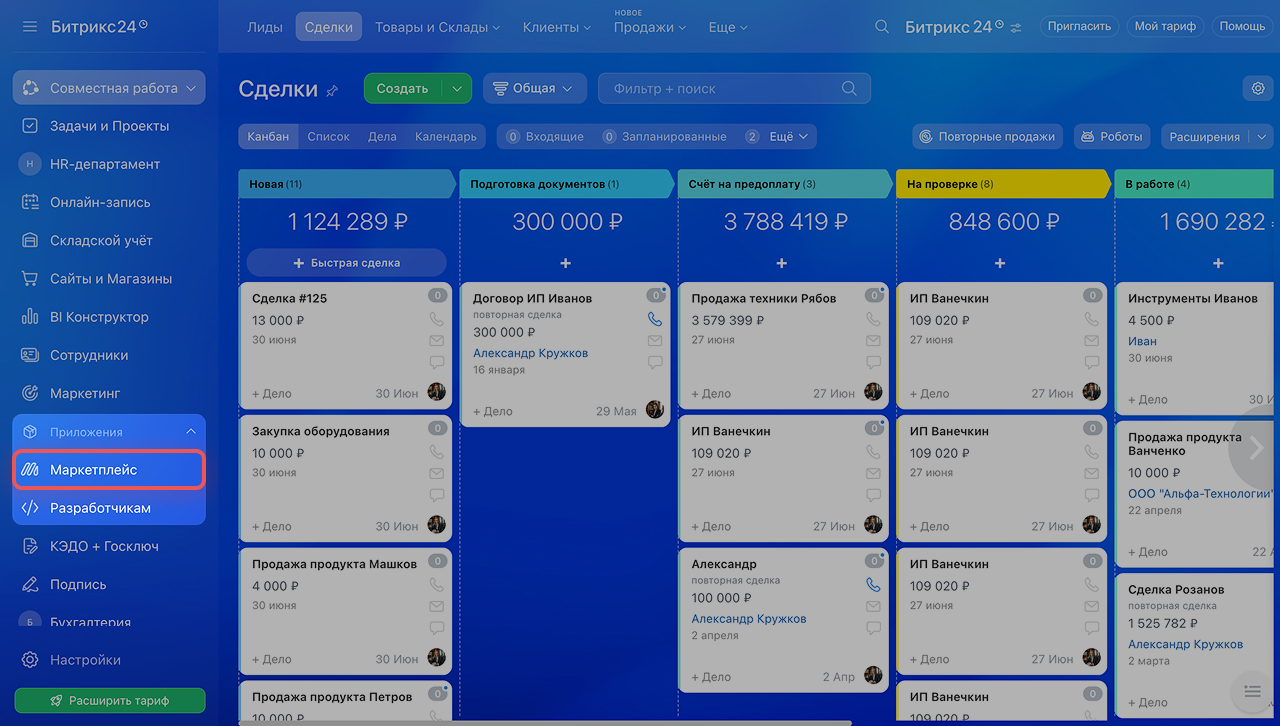Click the Новая stage header
Image resolution: width=1280 pixels, height=726 pixels.
pyautogui.click(x=345, y=184)
